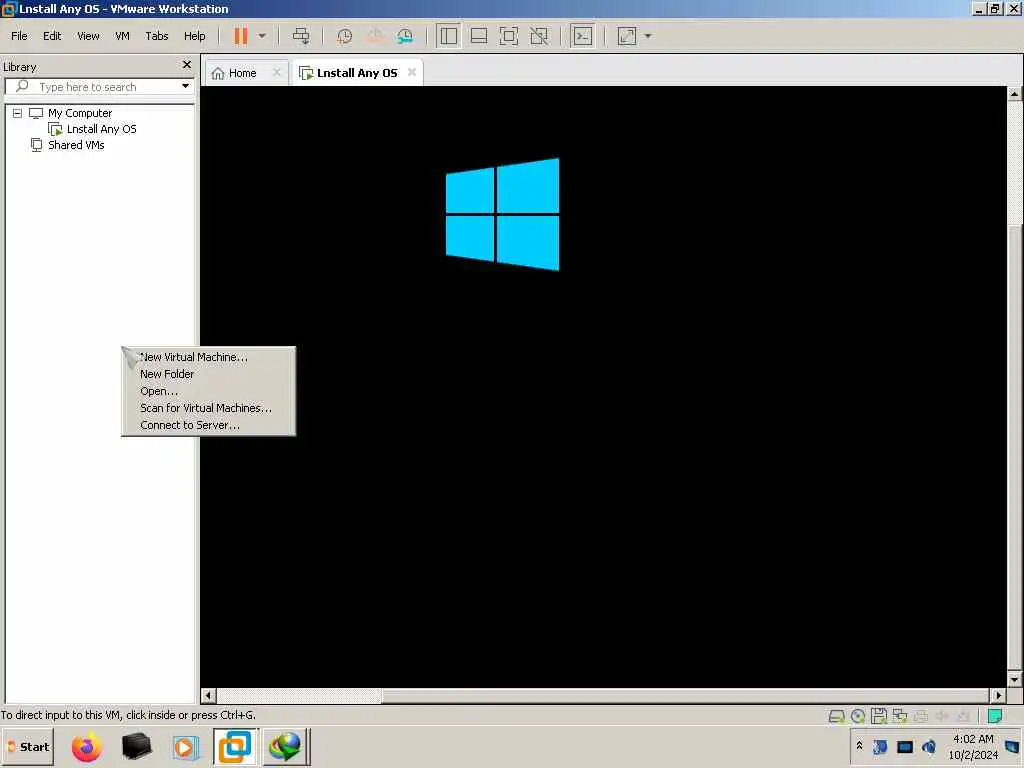Toggle the Library sidebar view icon
The image size is (1024, 768).
[x=449, y=36]
